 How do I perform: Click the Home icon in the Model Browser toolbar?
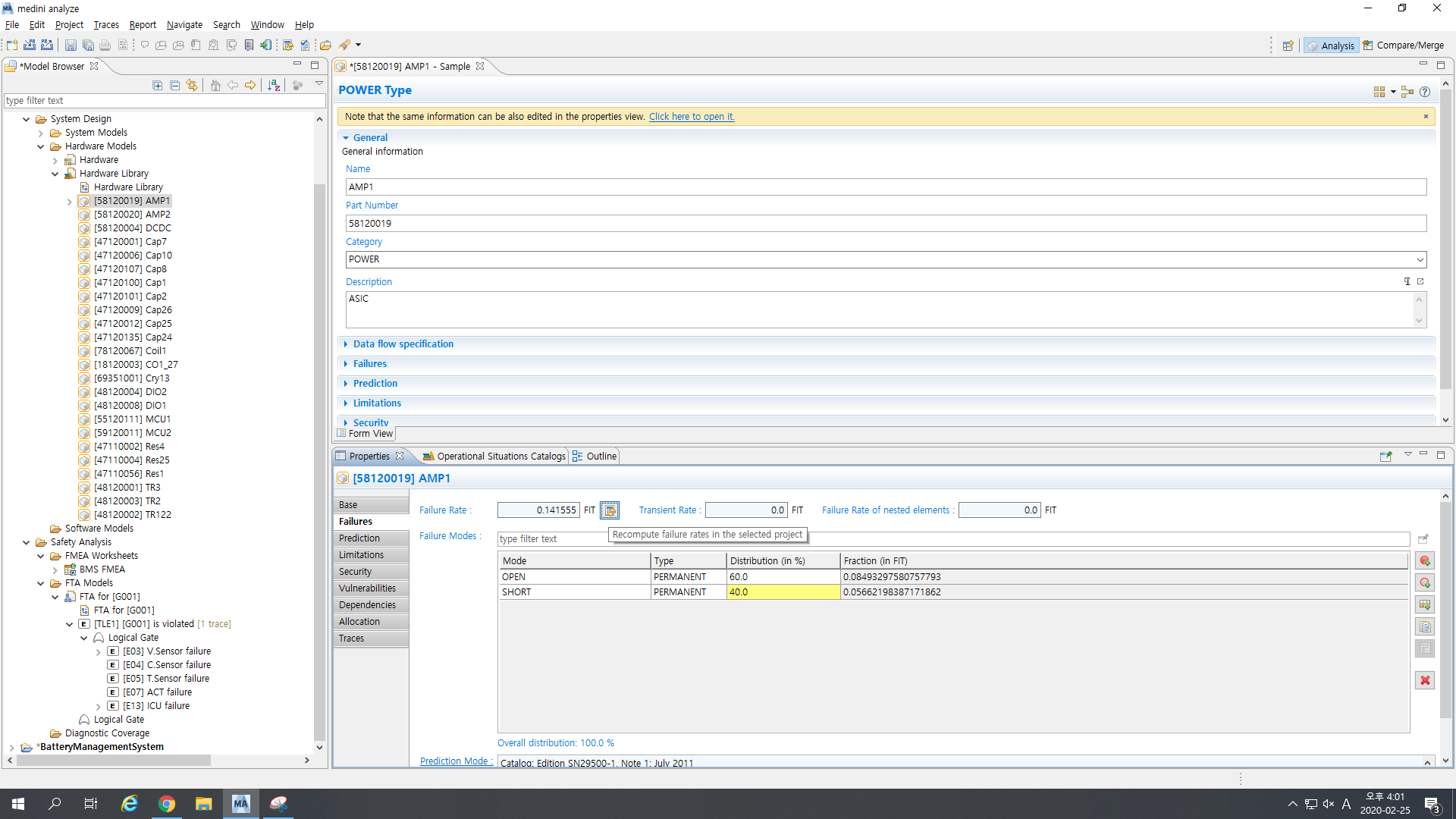(x=215, y=86)
